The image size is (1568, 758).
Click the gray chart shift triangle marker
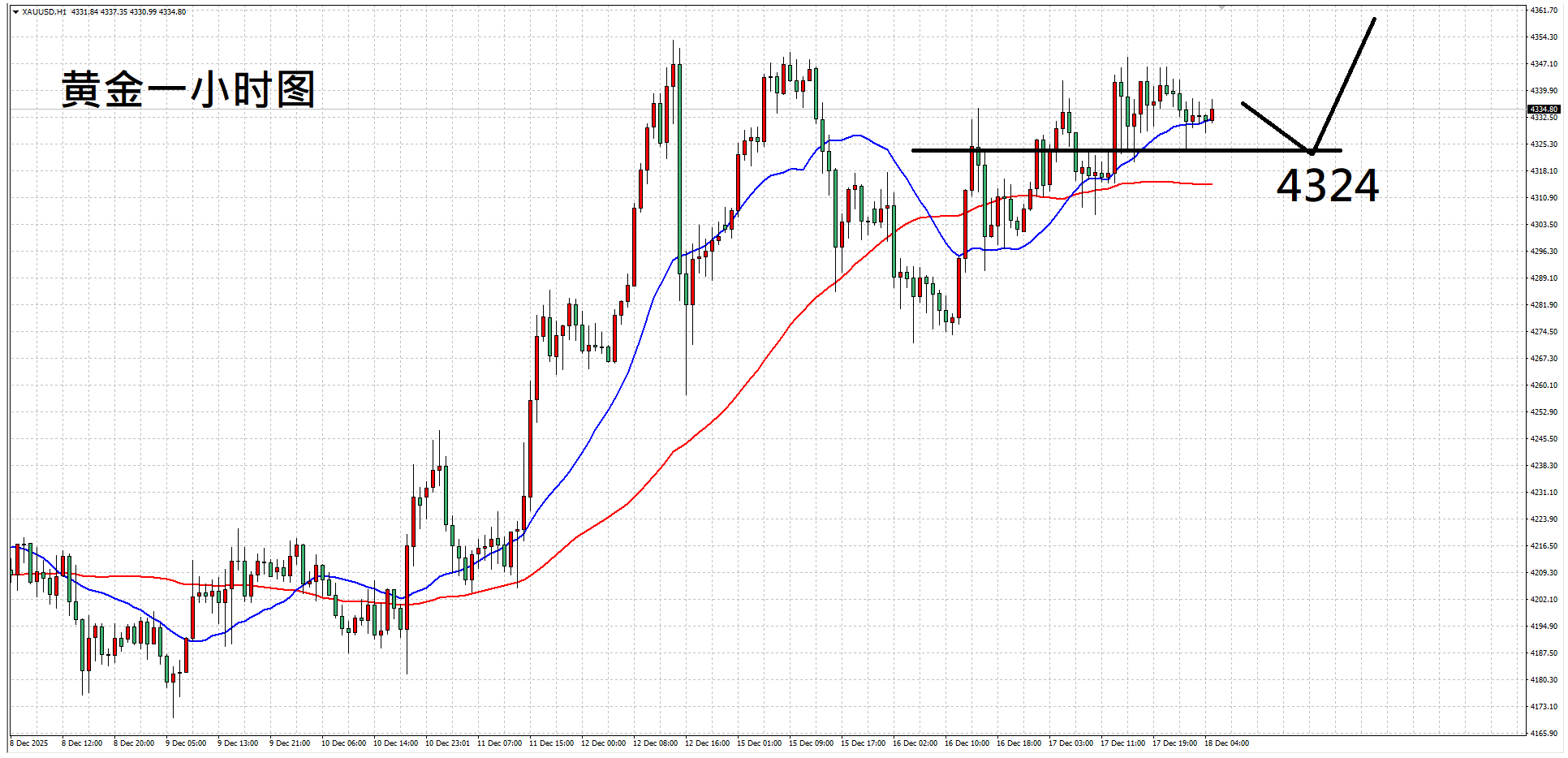click(x=1221, y=7)
